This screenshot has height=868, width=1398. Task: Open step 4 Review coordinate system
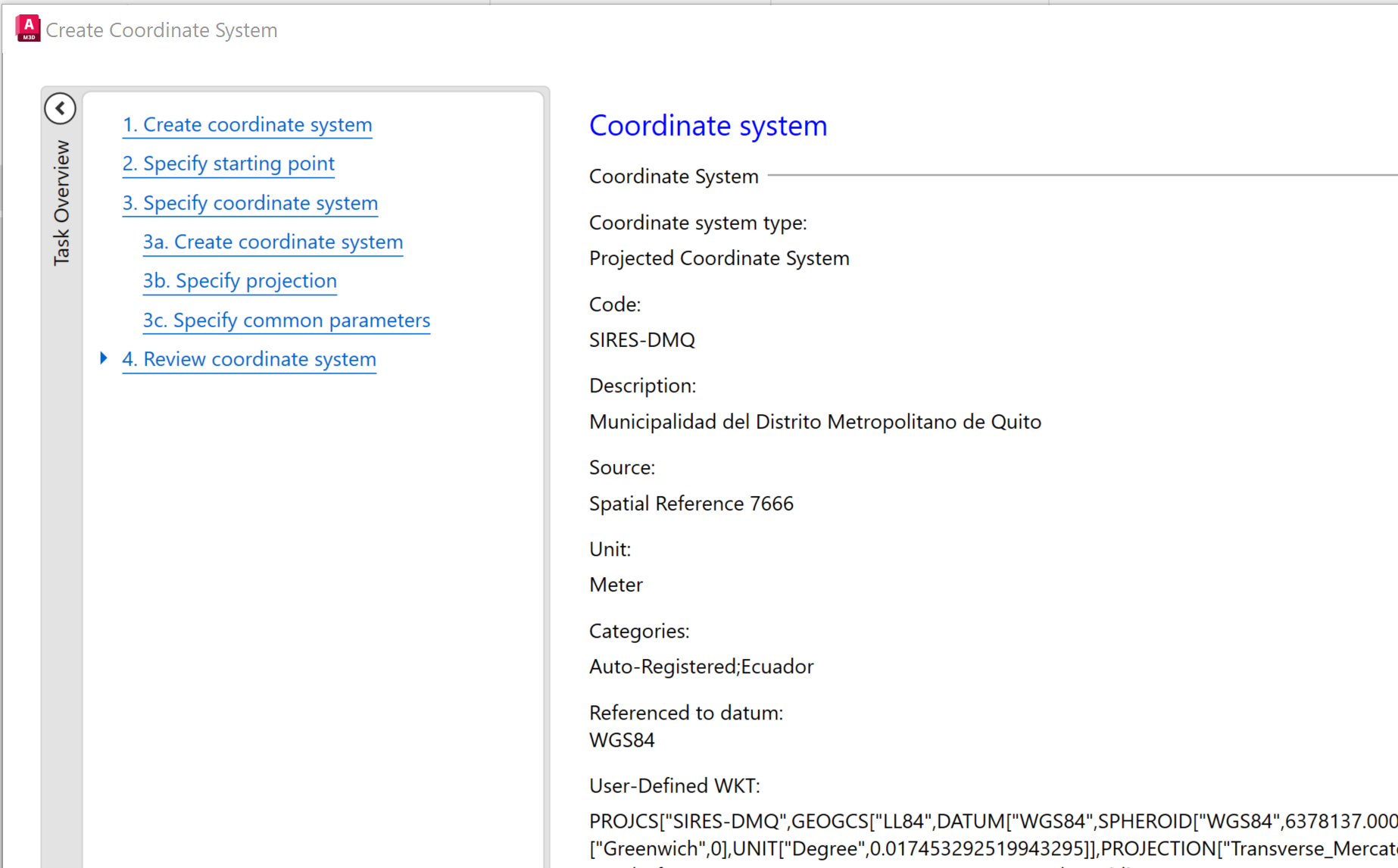pyautogui.click(x=249, y=359)
